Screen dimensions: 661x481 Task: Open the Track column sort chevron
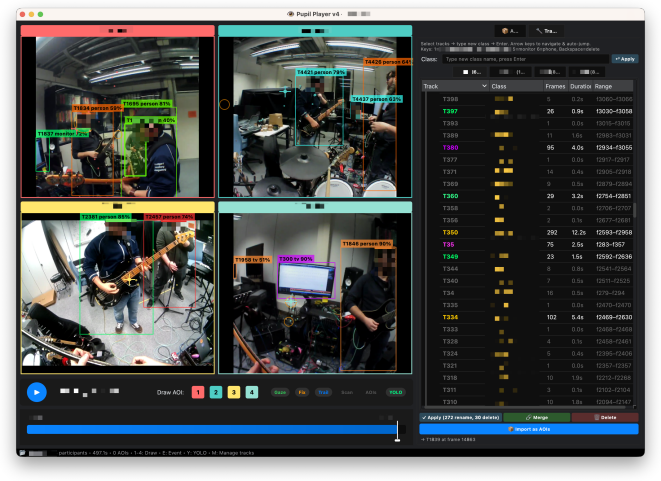coord(484,86)
